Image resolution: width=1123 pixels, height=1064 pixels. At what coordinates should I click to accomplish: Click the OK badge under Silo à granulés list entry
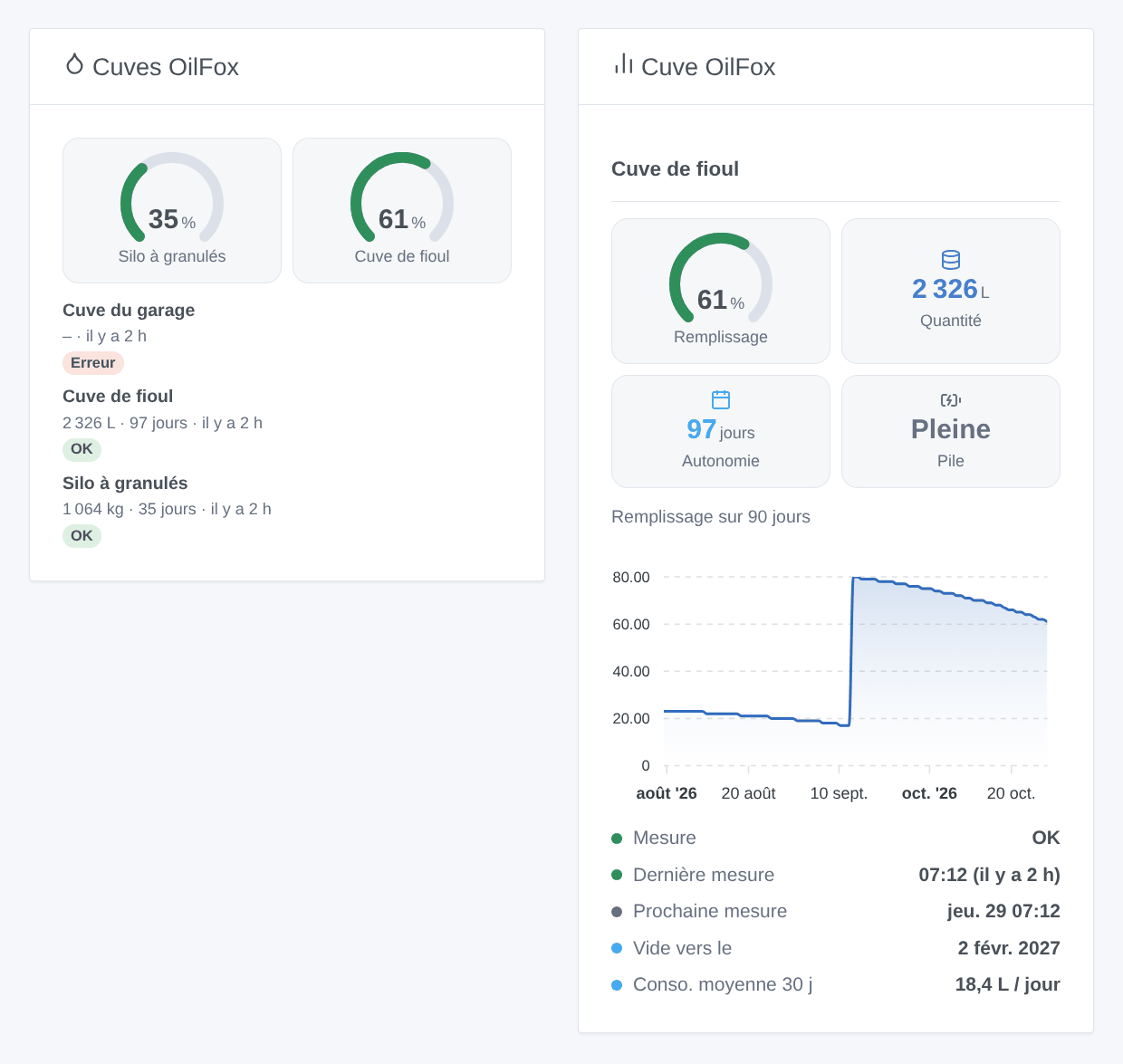click(x=82, y=535)
